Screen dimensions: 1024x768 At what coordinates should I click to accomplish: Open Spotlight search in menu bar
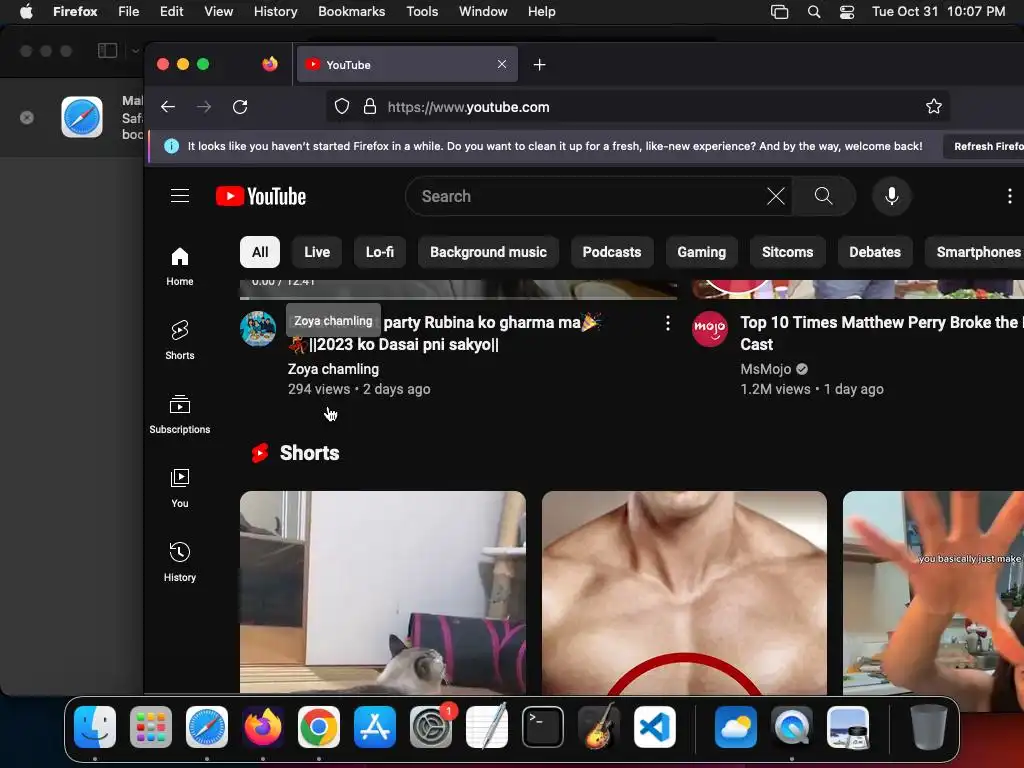814,12
